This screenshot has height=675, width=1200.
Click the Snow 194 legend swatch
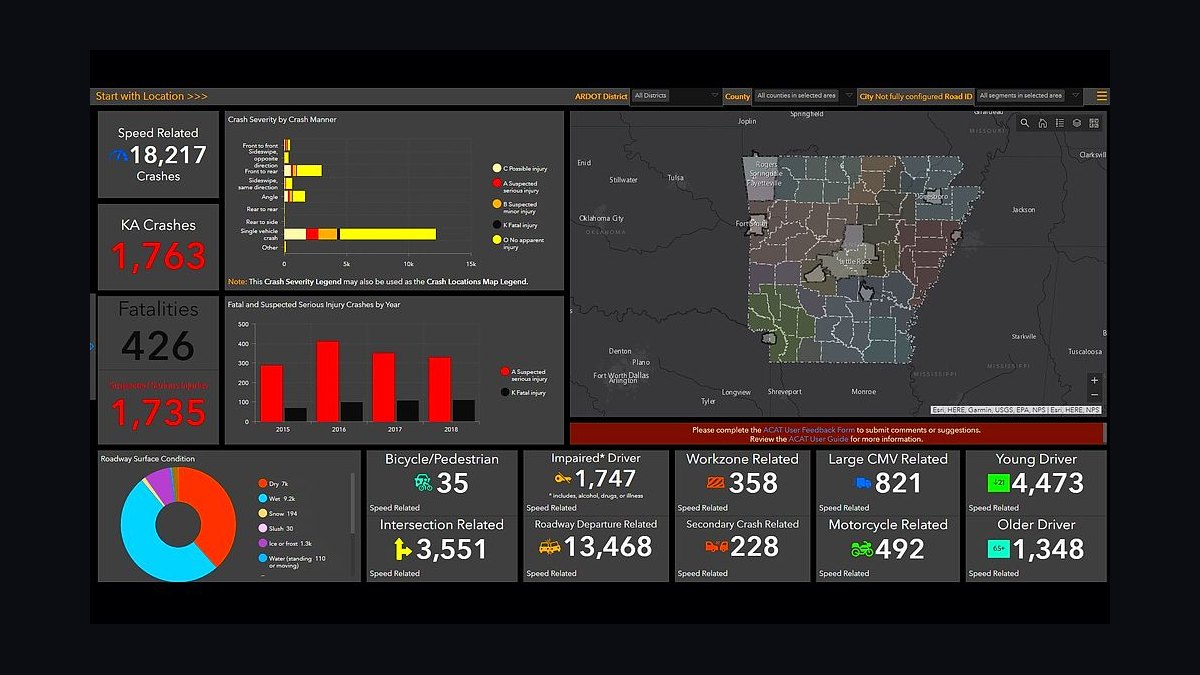[x=262, y=513]
